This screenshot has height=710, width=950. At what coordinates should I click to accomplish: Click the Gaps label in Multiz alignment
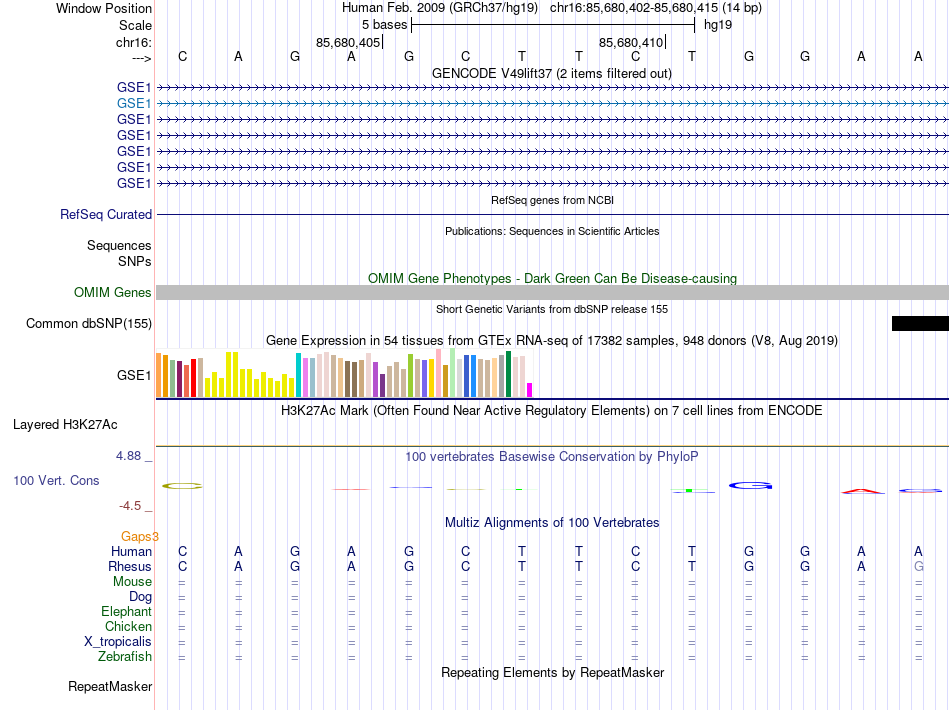tap(139, 536)
